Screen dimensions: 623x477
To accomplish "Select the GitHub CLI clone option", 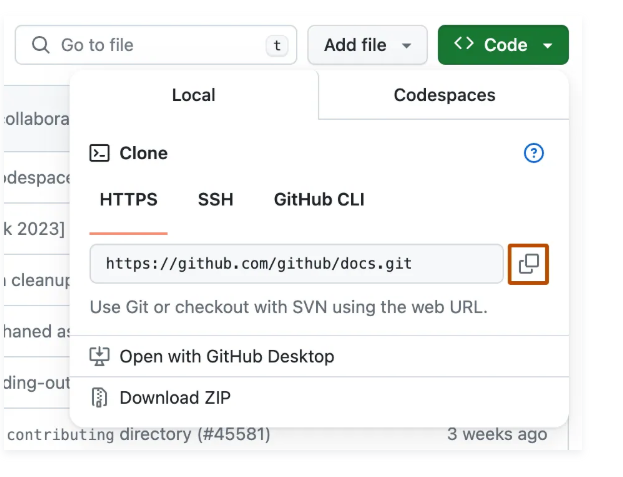I will click(x=319, y=199).
